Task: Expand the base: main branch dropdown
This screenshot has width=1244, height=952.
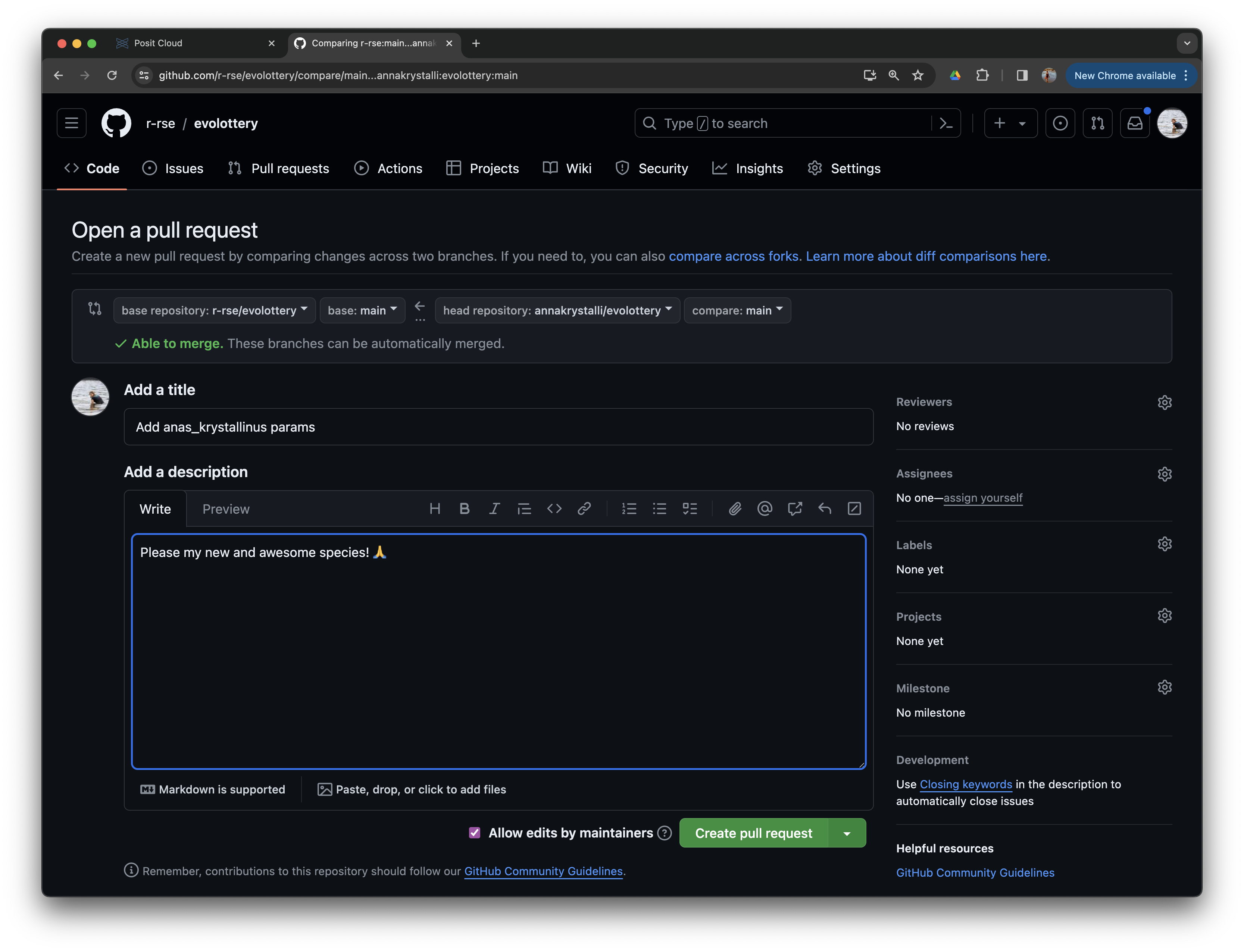Action: [362, 310]
